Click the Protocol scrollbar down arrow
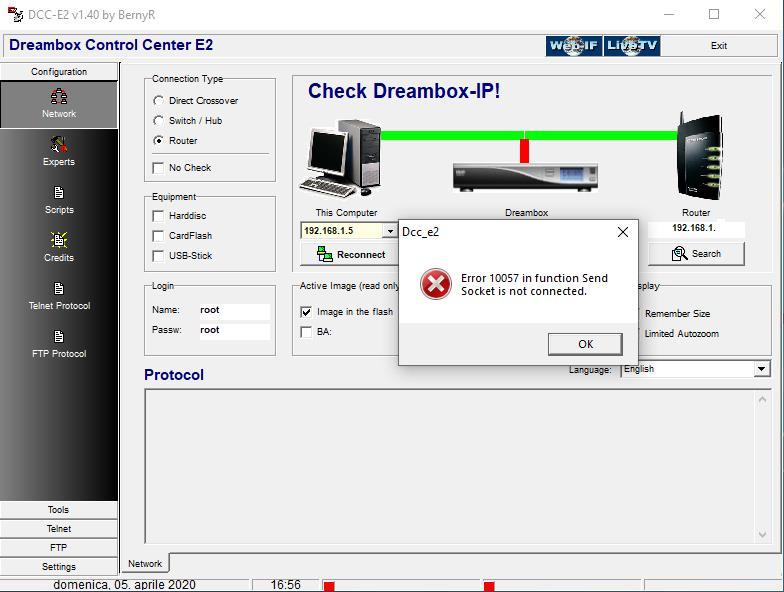Screen dimensions: 784x592 coord(762,534)
